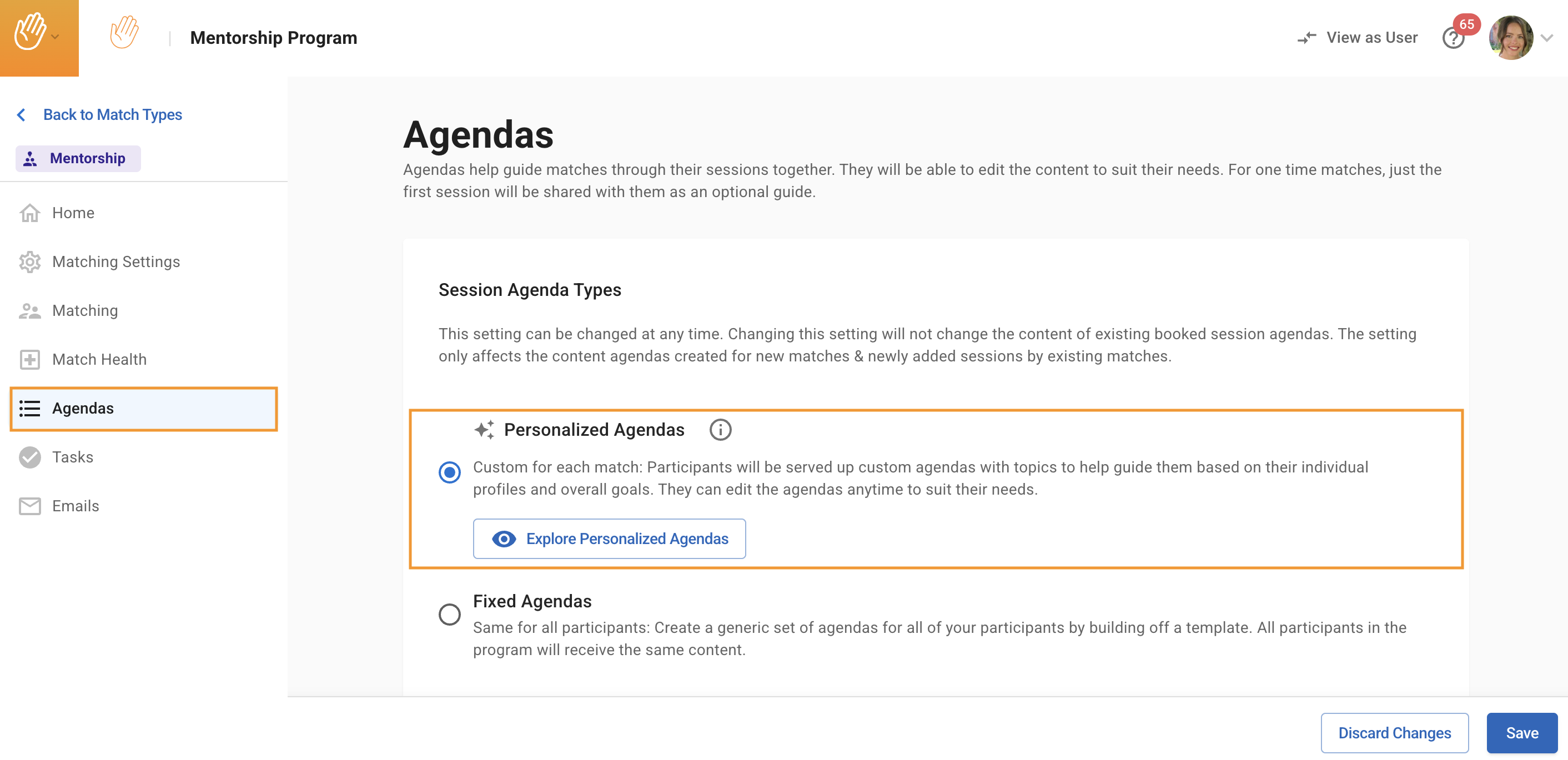1568x760 pixels.
Task: Click the Tasks checkmark icon
Action: (x=29, y=457)
